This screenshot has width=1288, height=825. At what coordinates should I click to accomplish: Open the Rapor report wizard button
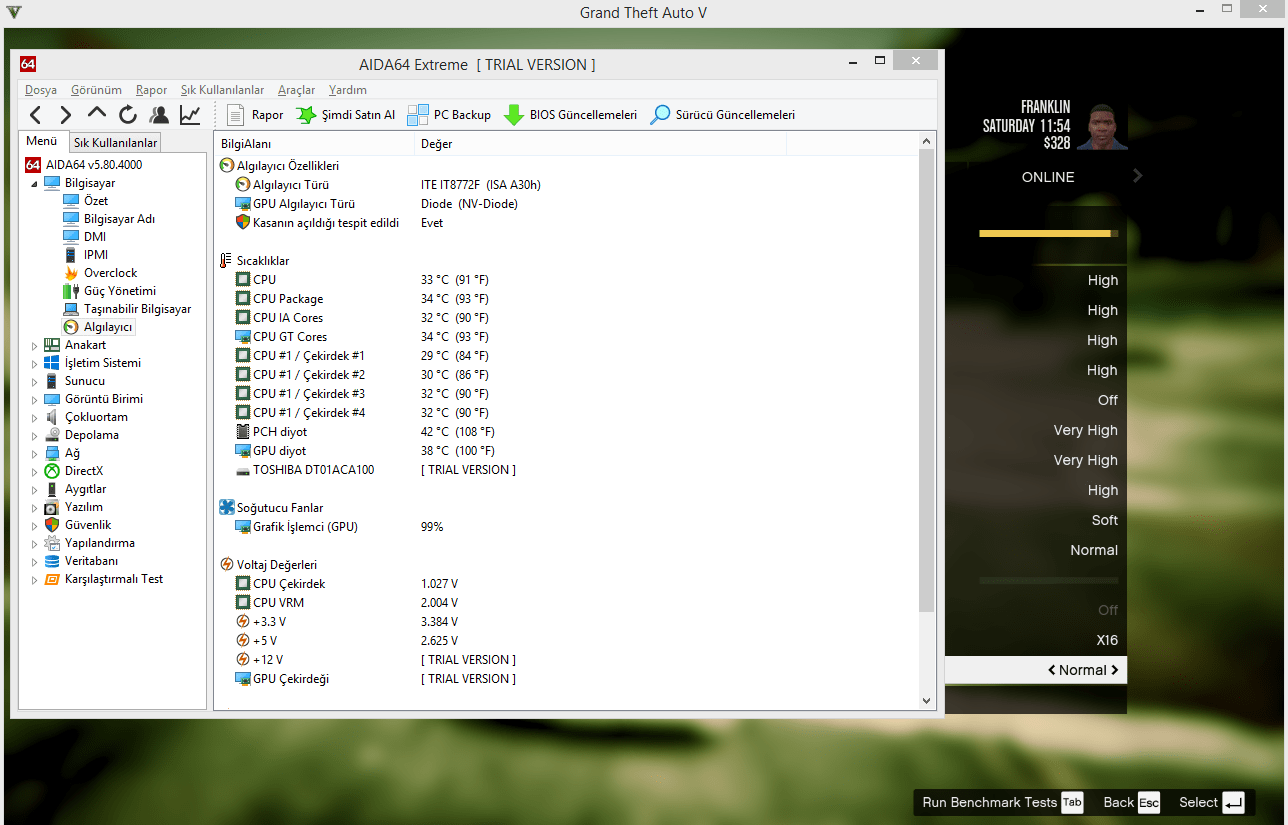point(256,115)
